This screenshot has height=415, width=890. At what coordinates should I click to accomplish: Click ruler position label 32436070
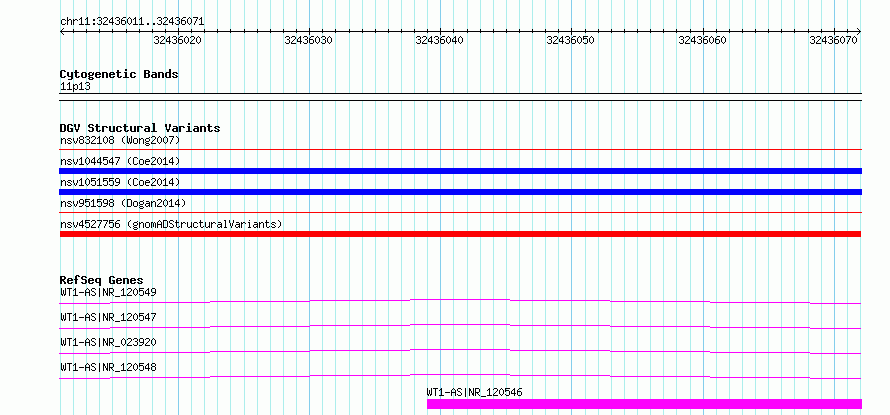tap(833, 40)
